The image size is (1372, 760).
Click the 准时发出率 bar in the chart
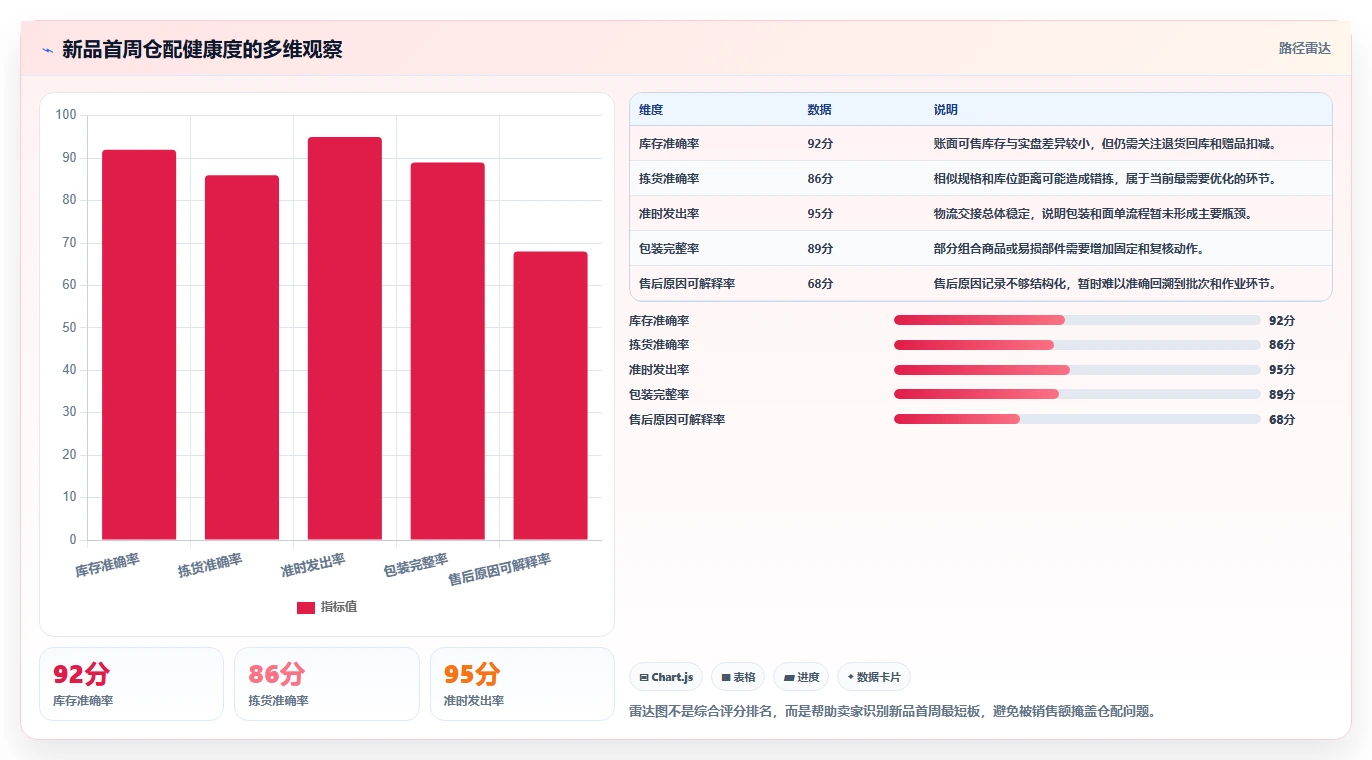pyautogui.click(x=345, y=339)
